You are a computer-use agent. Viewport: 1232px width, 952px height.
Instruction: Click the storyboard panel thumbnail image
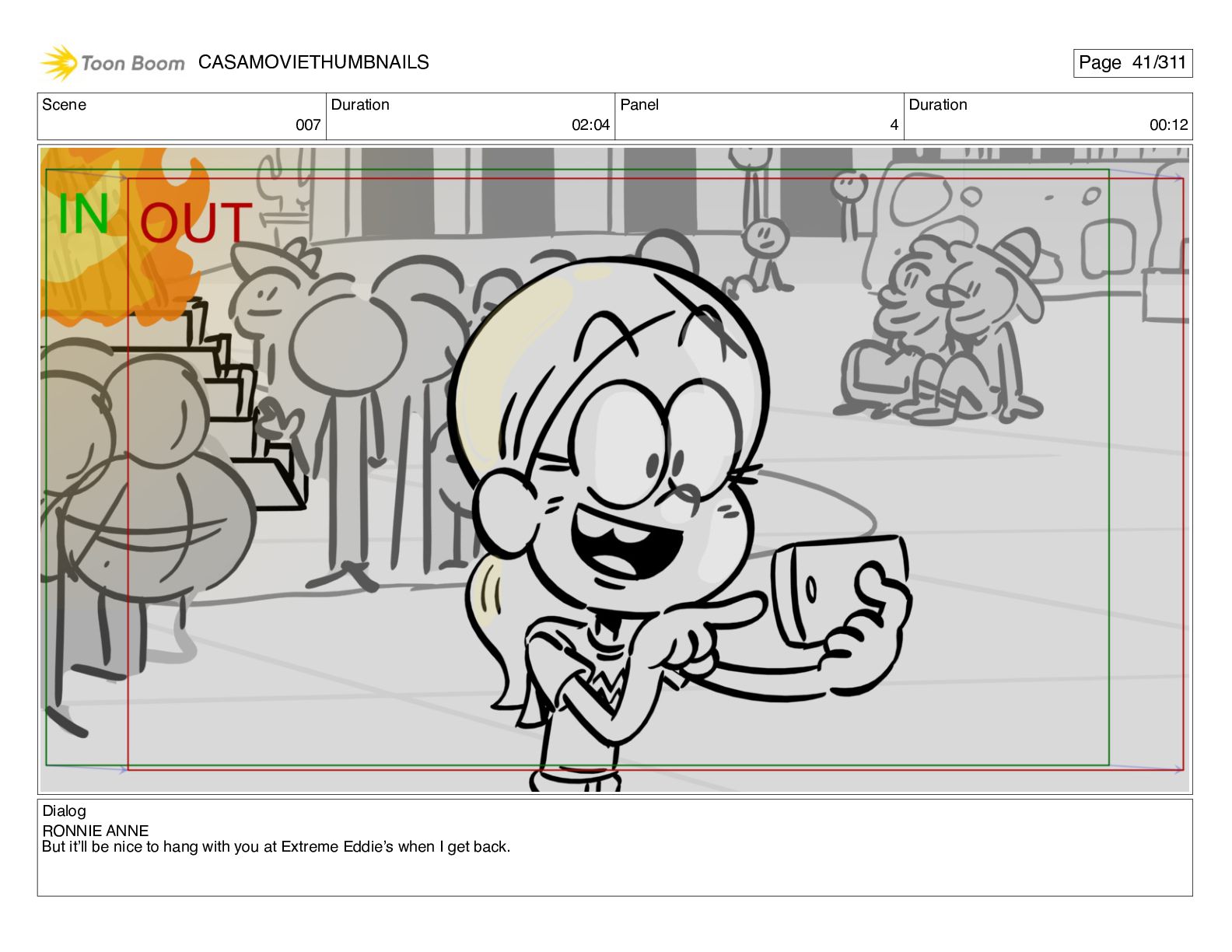point(614,470)
